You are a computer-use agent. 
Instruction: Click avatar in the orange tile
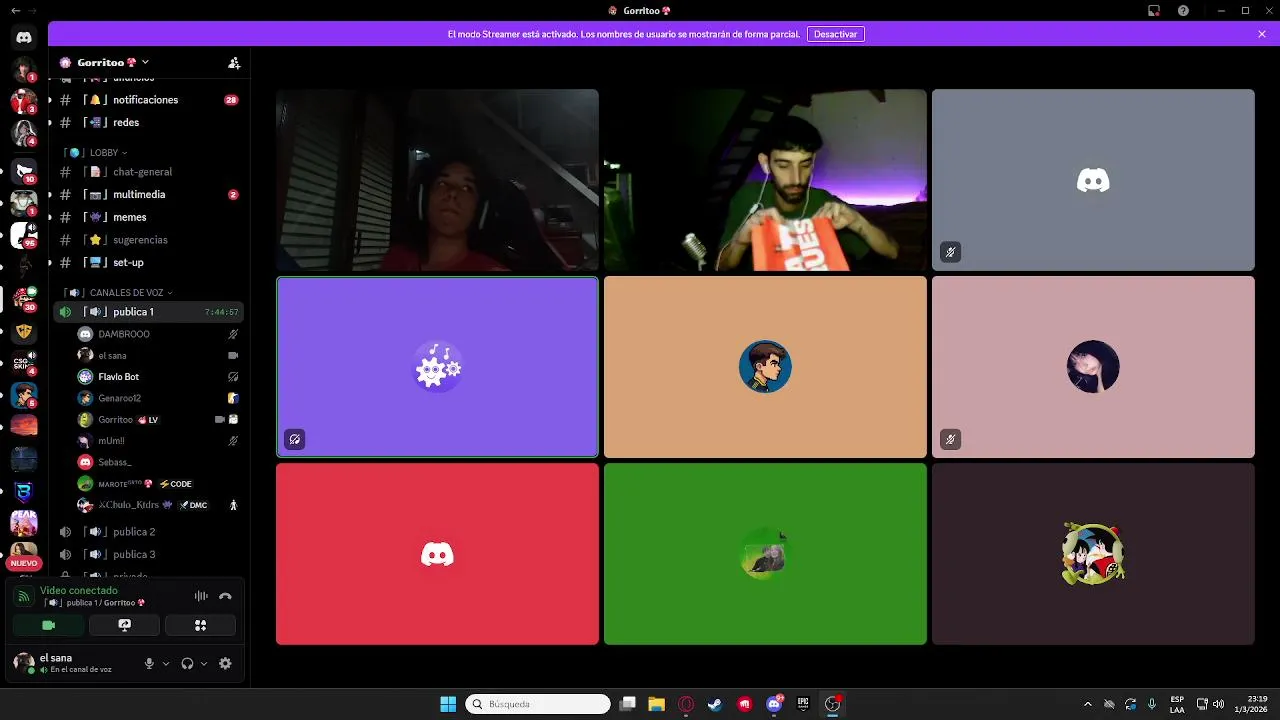[765, 367]
